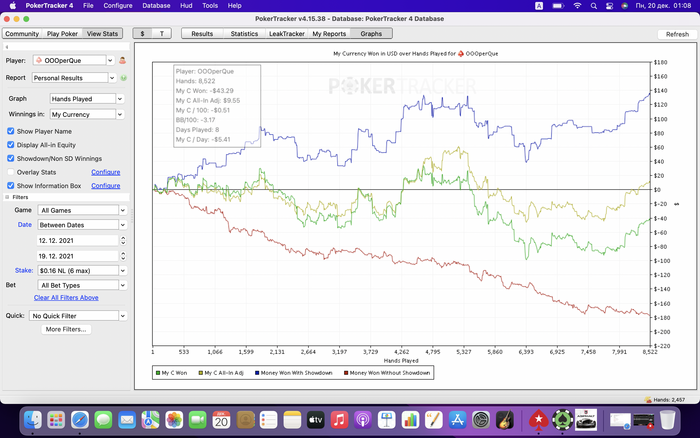Switch to cash ($) mode toggle
This screenshot has height=438, width=700.
tap(142, 33)
